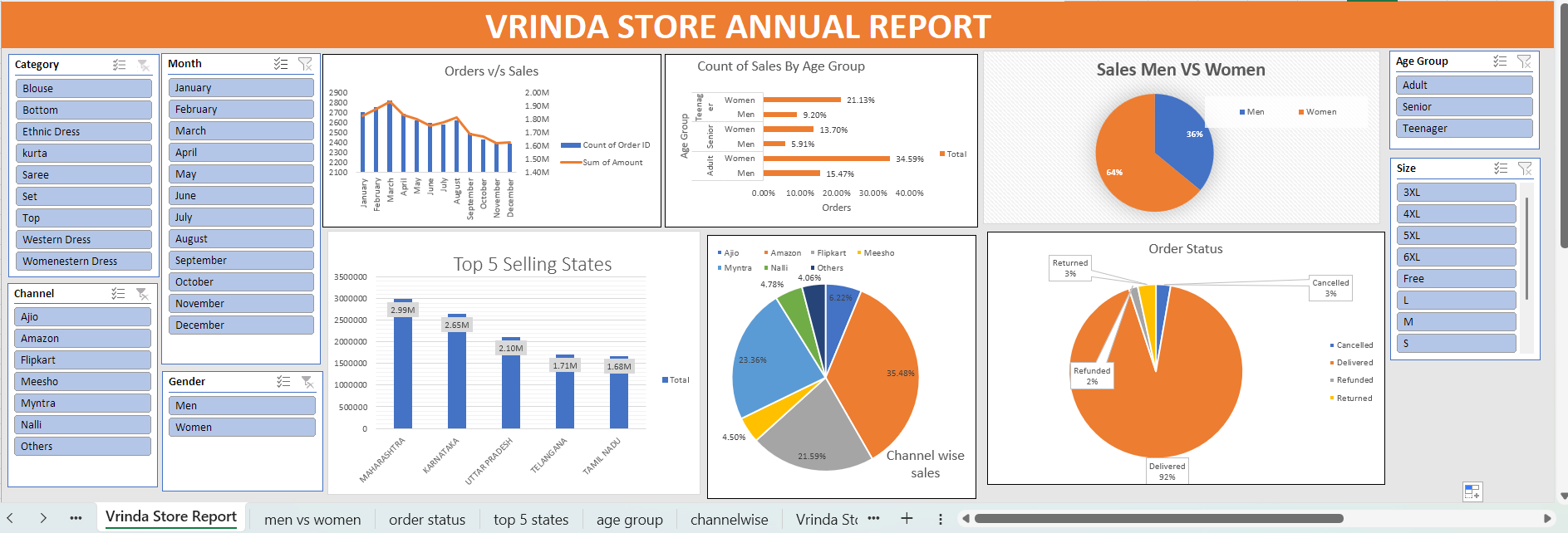Select Women in Gender slicer
1568x533 pixels.
click(x=242, y=428)
